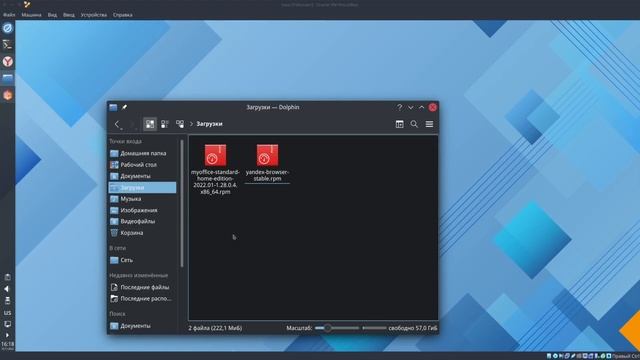Launch Yandex Browser from the dock
This screenshot has width=640, height=360.
[x=8, y=62]
